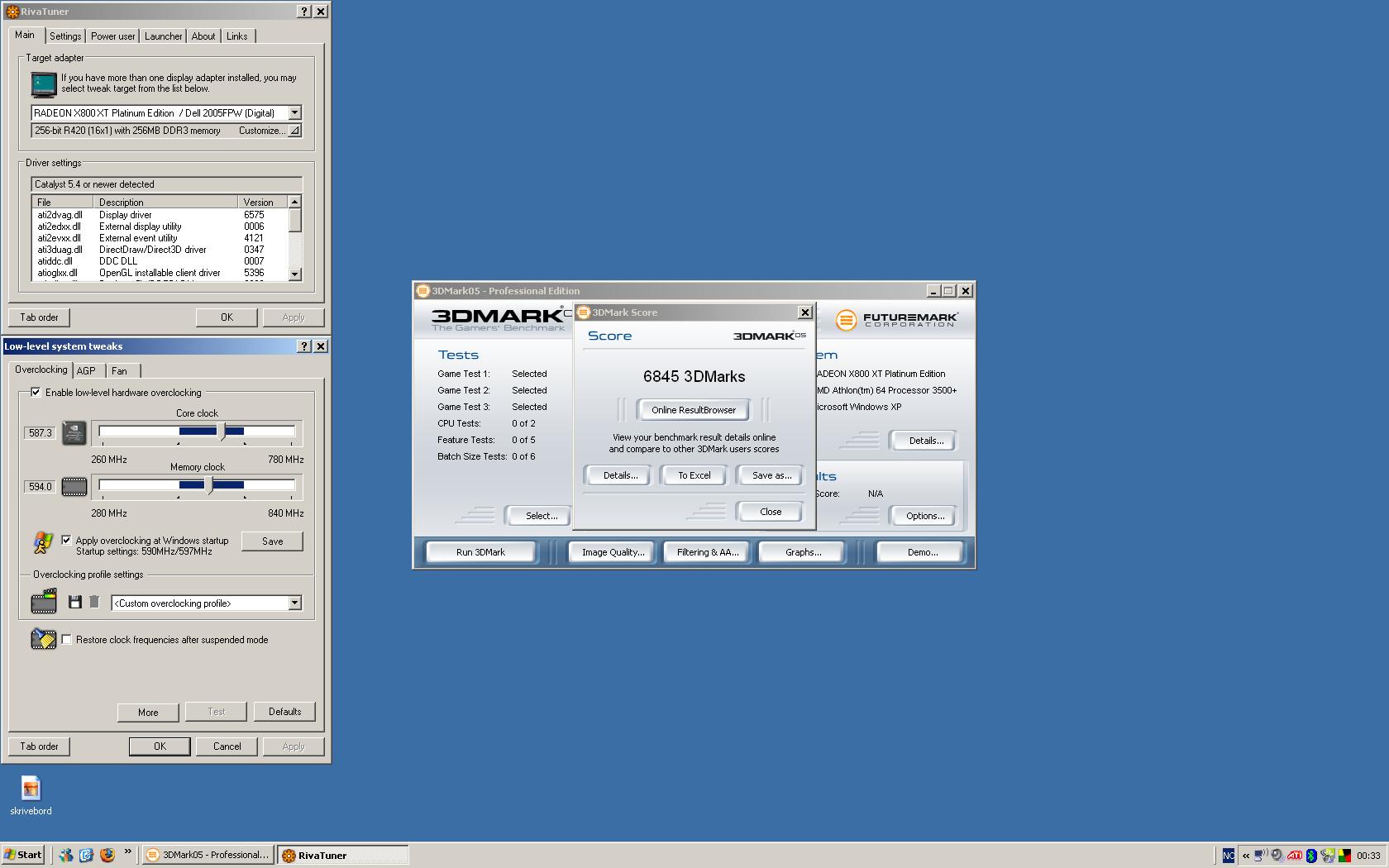Open the skrivebord desktop icon
1389x868 pixels.
coord(31,796)
